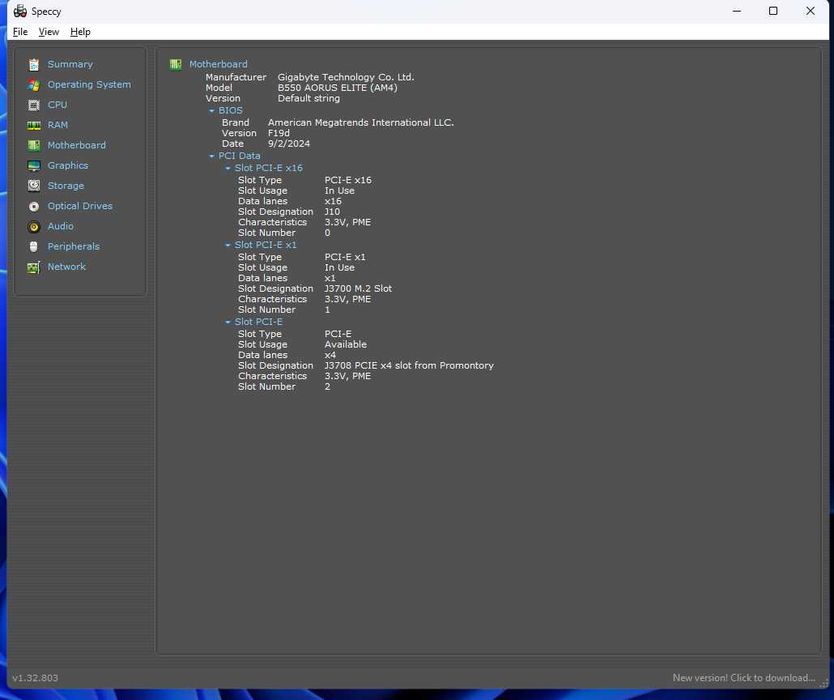The height and width of the screenshot is (700, 834).
Task: Open the View menu
Action: [x=48, y=32]
